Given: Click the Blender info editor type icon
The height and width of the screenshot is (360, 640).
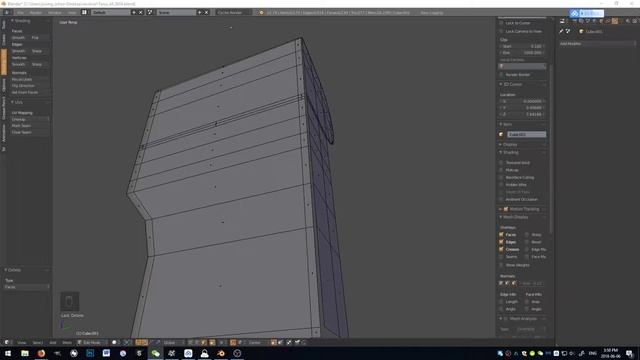Looking at the screenshot, I should [x=6, y=13].
